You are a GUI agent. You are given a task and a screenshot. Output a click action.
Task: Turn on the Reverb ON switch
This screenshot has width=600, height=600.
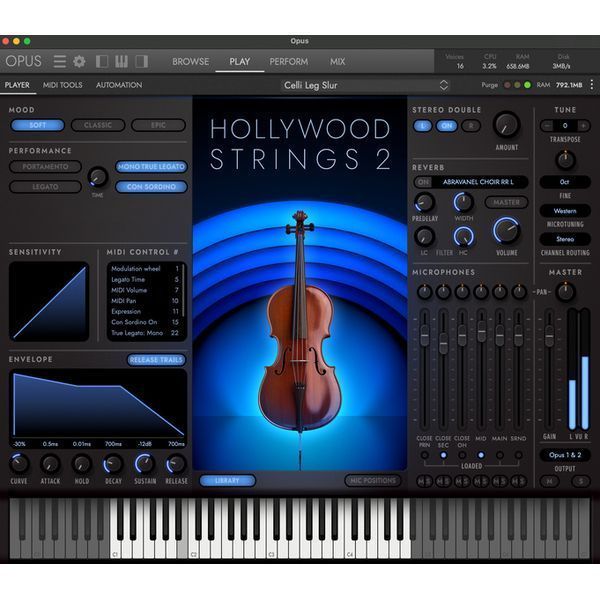point(423,182)
